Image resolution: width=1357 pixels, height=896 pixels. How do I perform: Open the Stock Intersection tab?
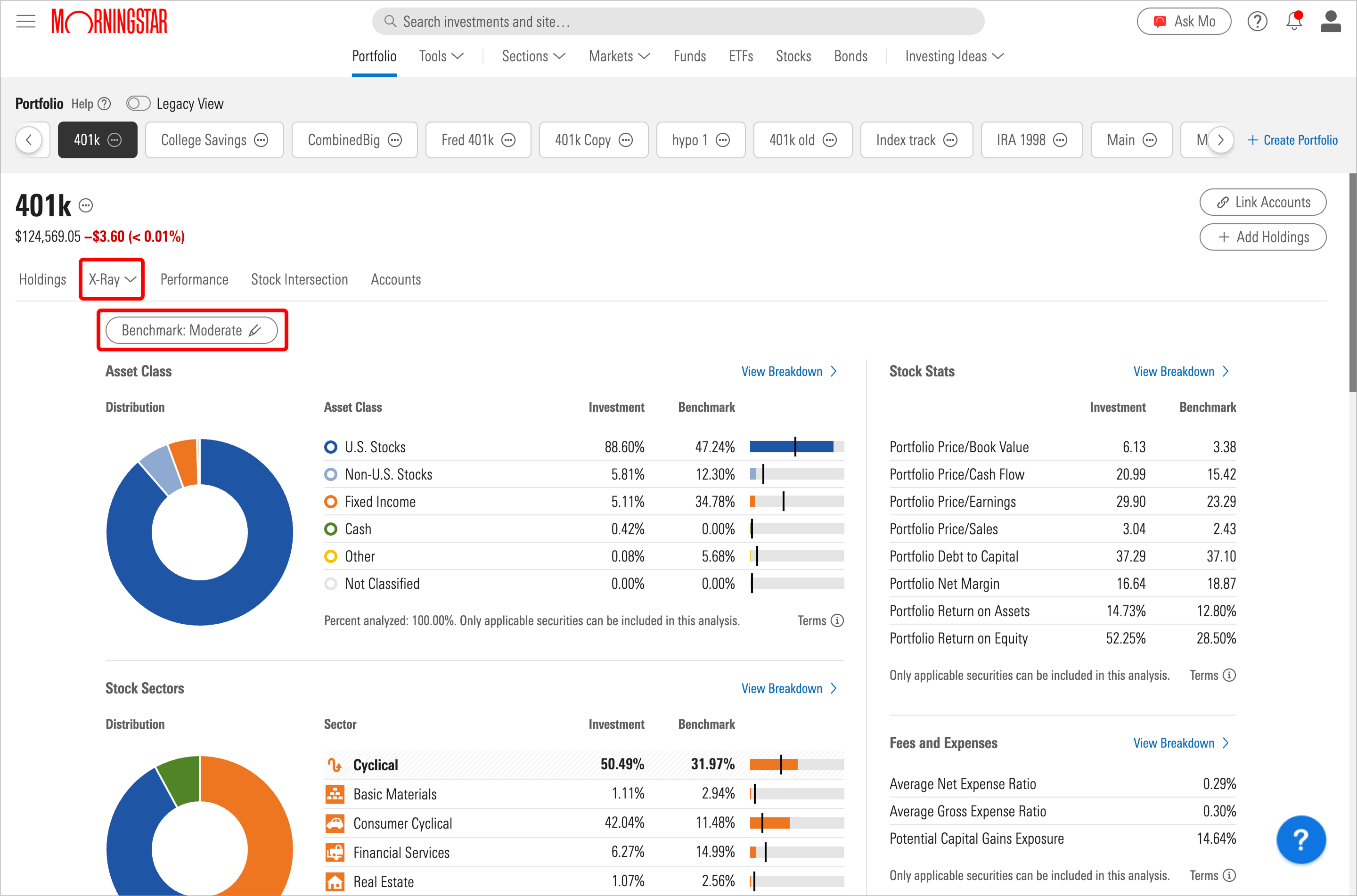tap(299, 279)
